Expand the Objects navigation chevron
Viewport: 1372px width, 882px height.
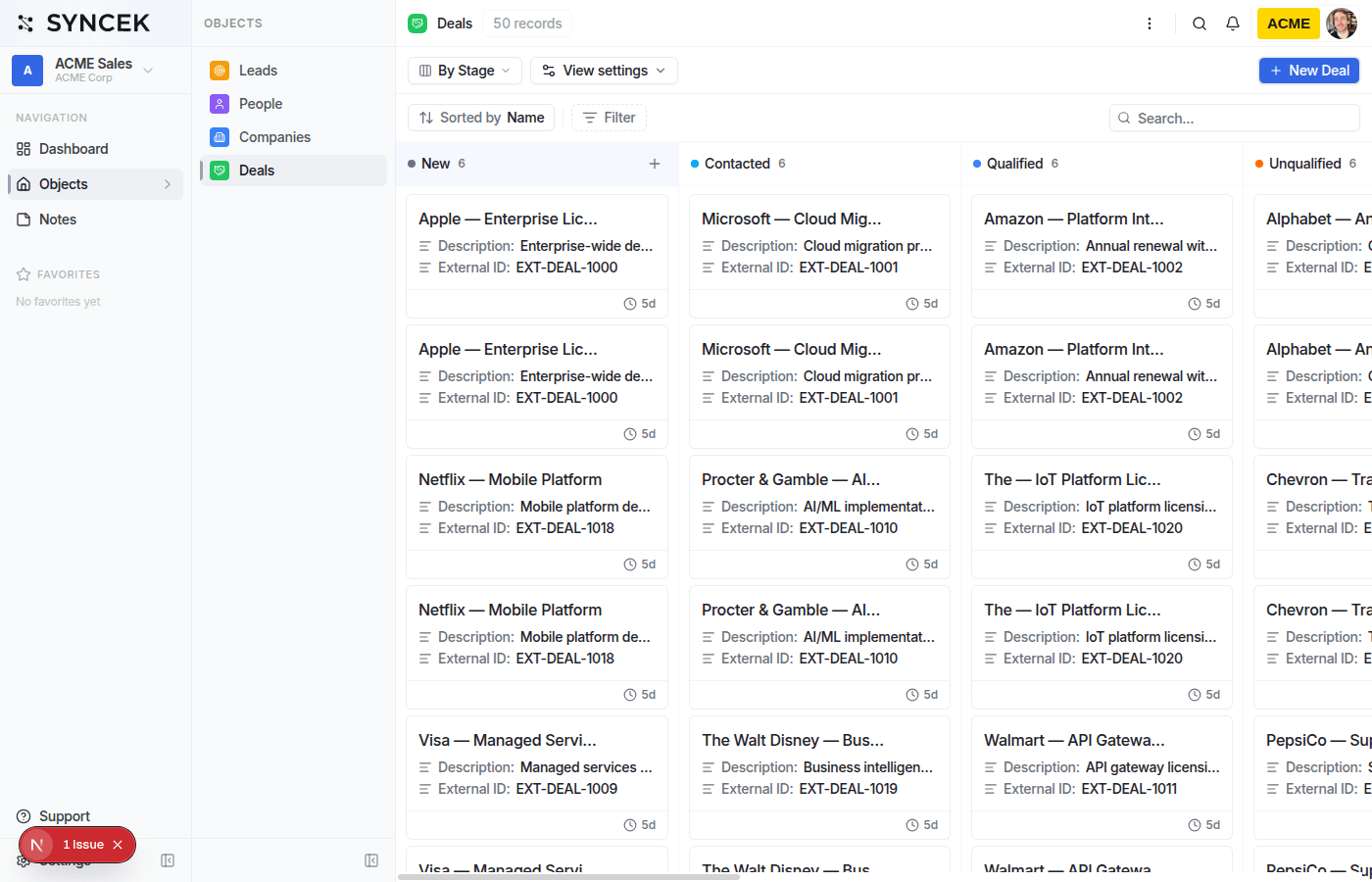point(168,184)
